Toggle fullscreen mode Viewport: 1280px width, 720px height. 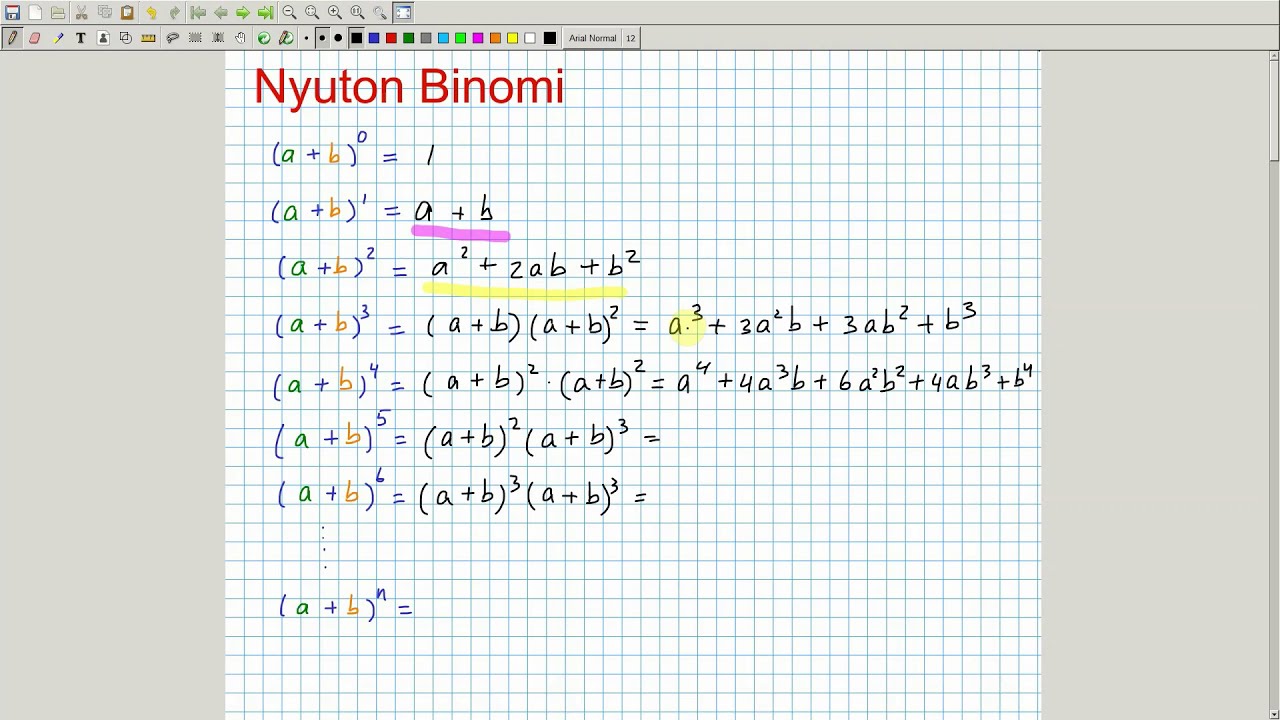pos(403,13)
